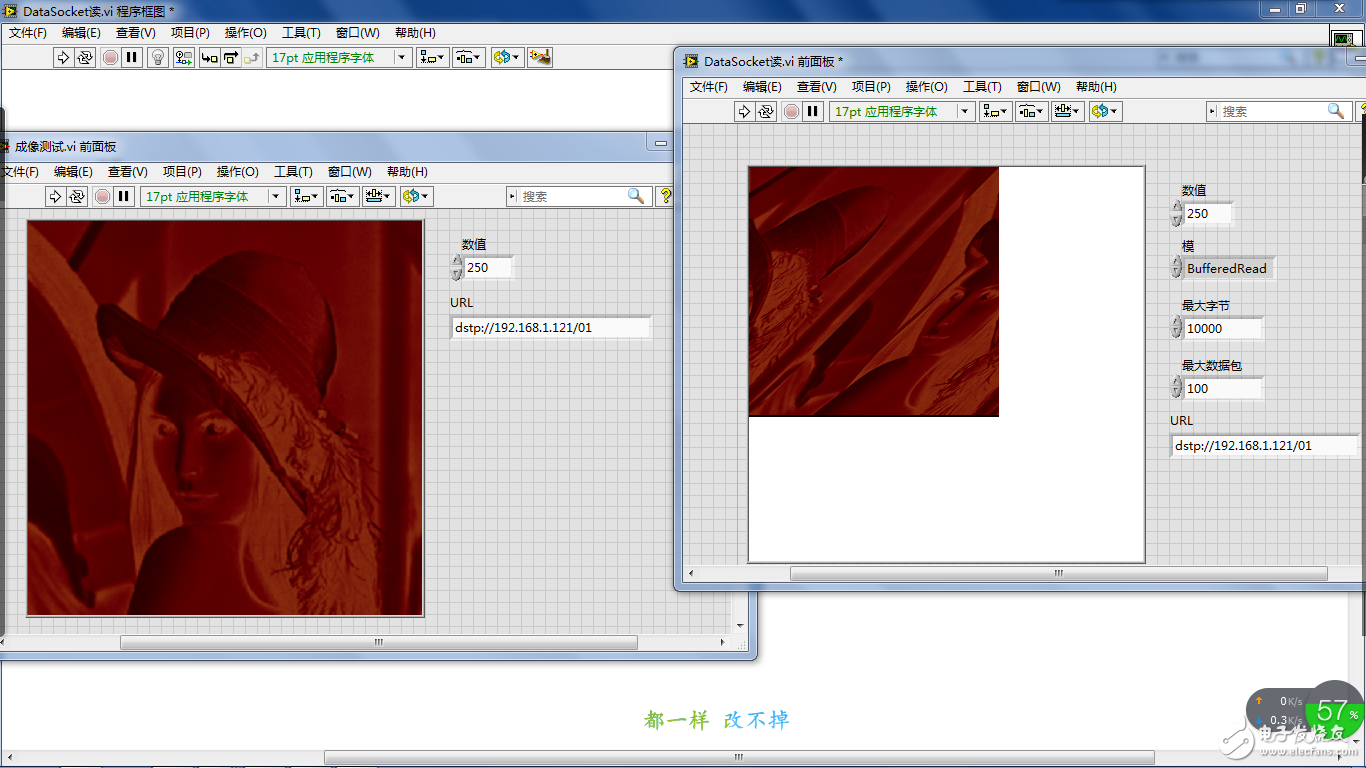Open the 模 BufferedRead ring selector

(1228, 268)
